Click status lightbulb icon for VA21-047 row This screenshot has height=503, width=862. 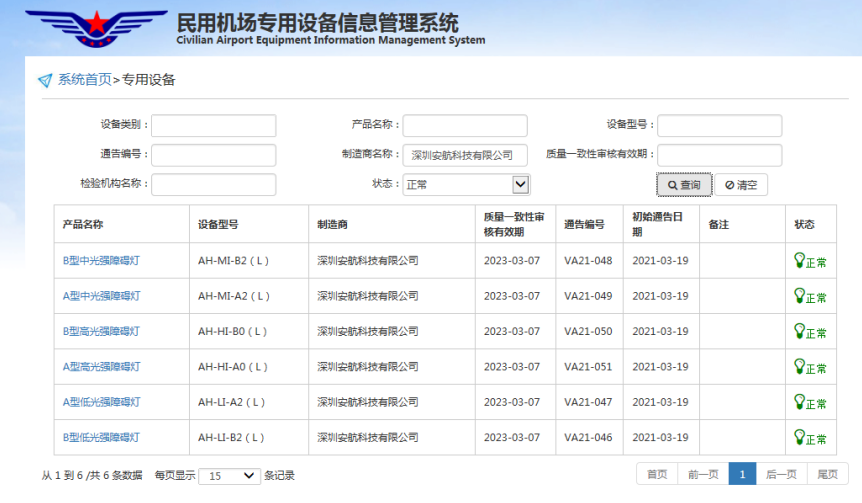799,401
